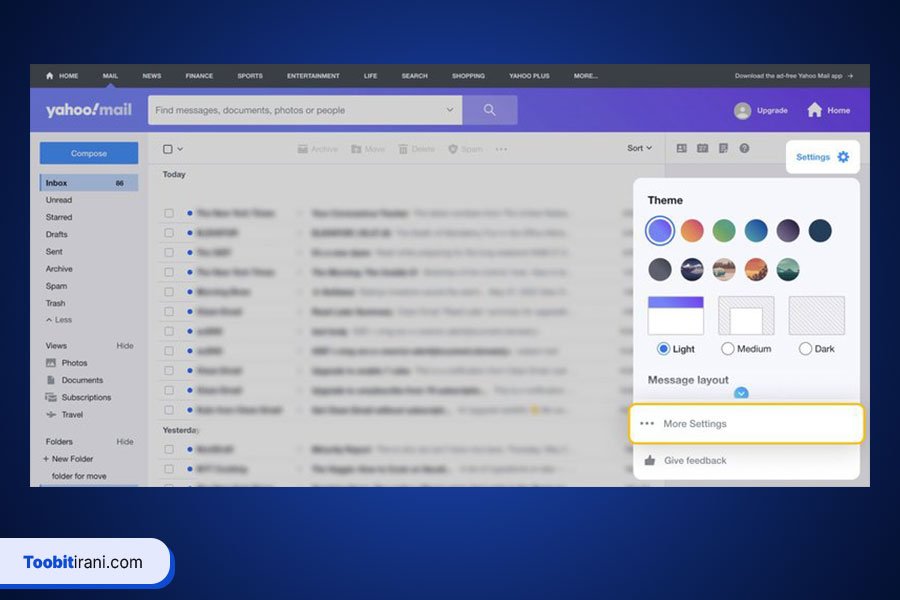Click the Upgrade profile avatar icon
This screenshot has height=600, width=900.
742,110
